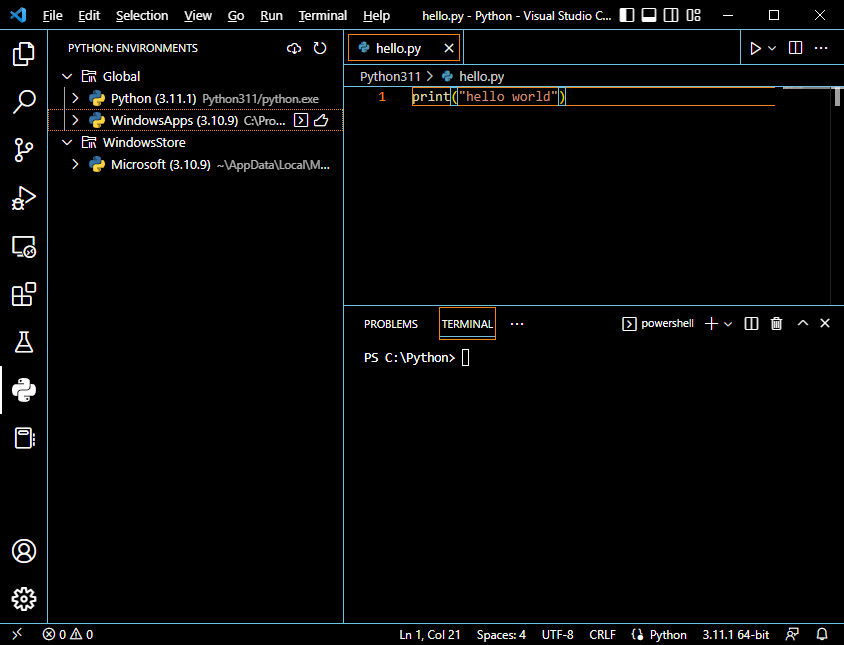
Task: Kill terminal with trash icon
Action: [776, 324]
